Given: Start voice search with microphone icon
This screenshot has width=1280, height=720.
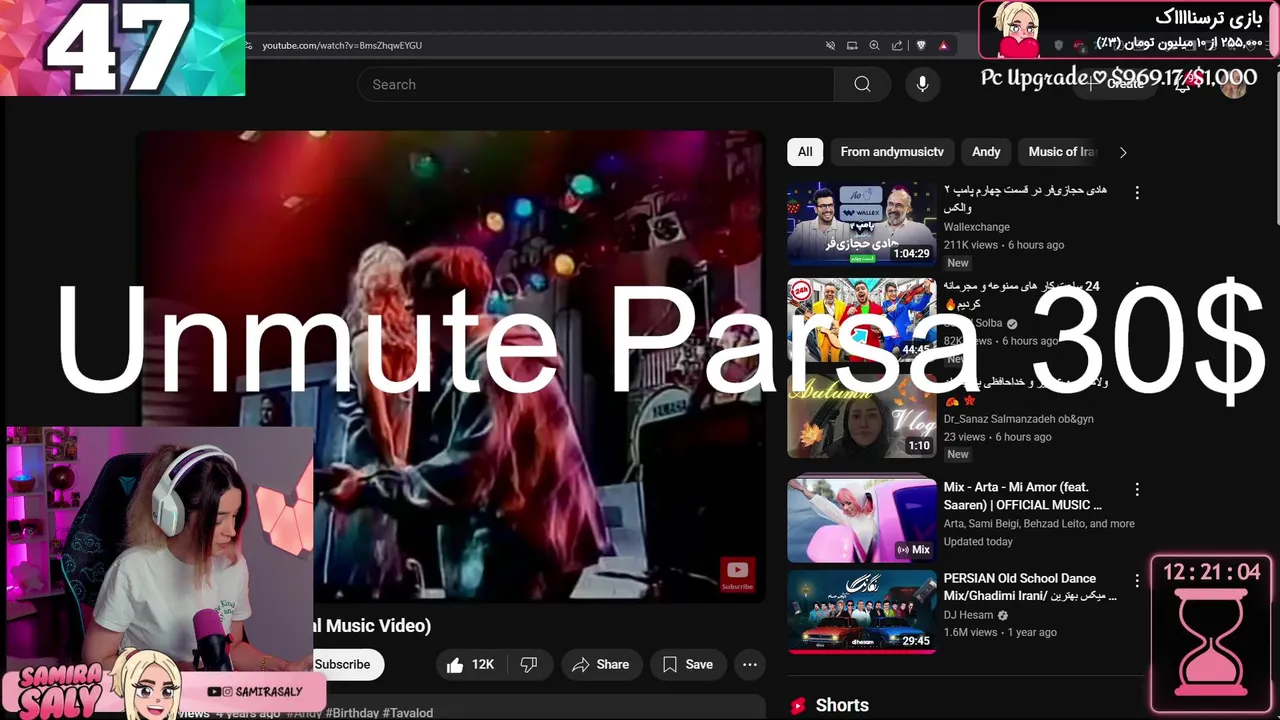Looking at the screenshot, I should click(922, 84).
